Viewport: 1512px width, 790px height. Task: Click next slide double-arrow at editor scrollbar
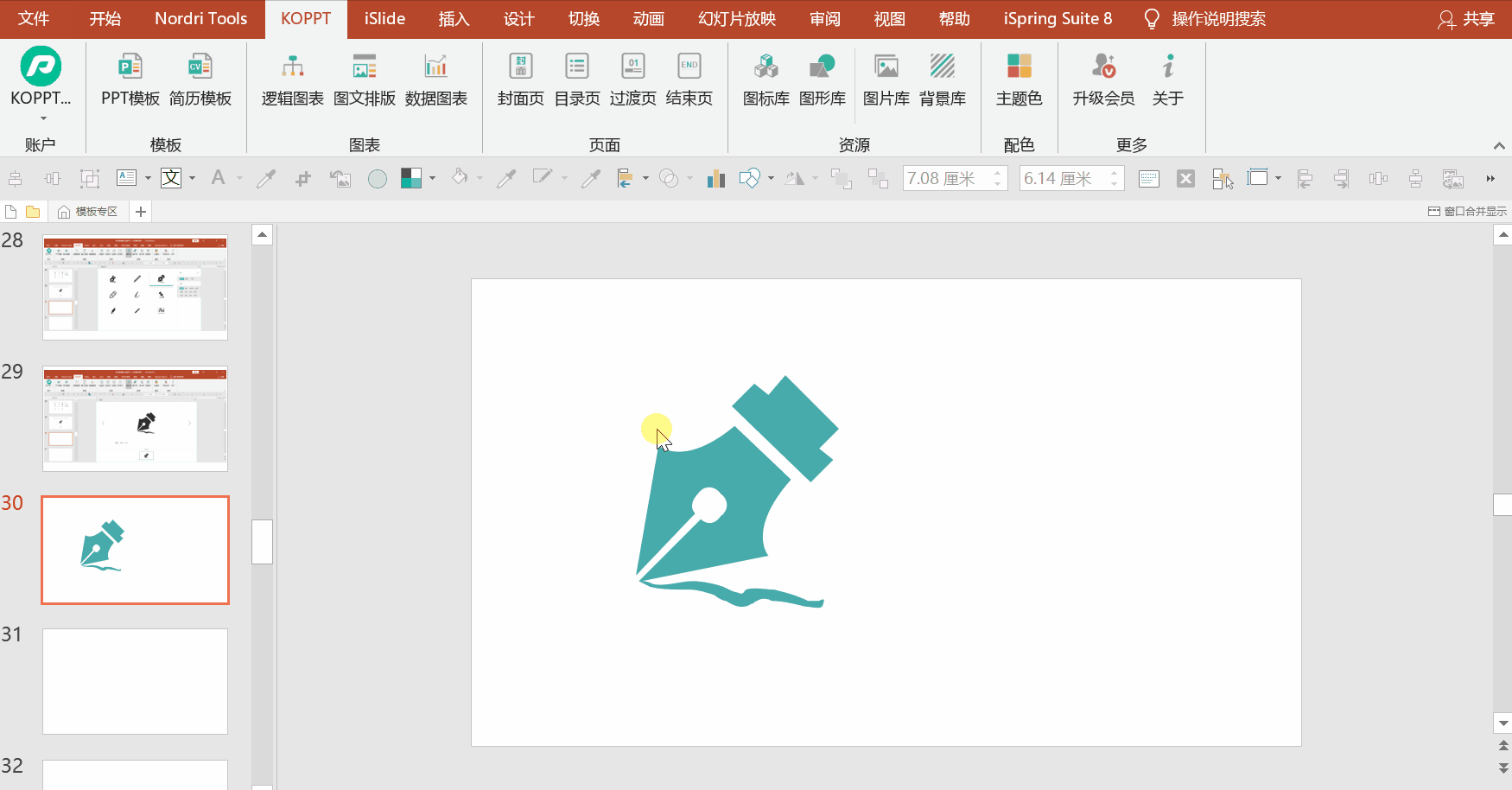[1503, 768]
